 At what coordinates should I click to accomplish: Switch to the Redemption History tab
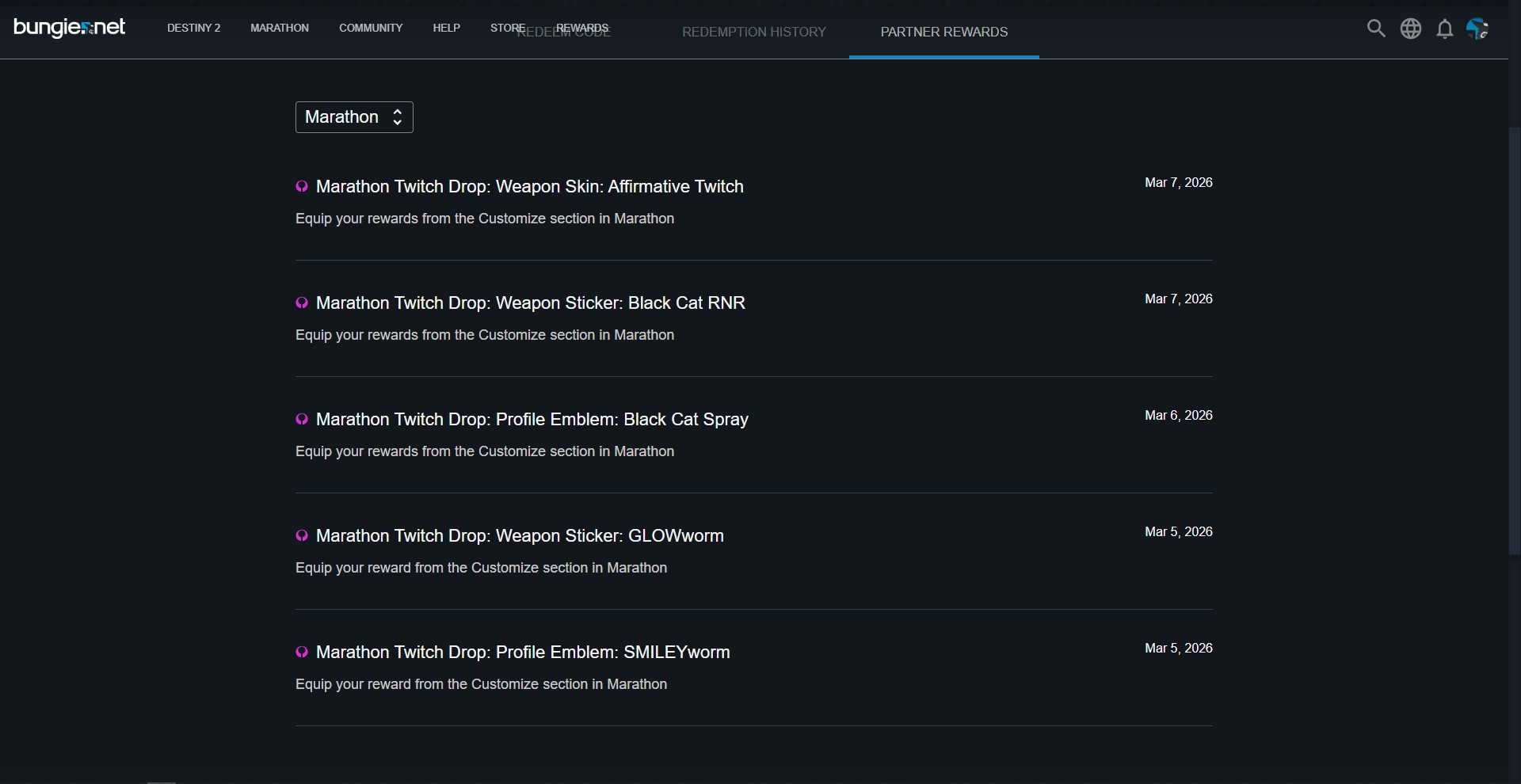pyautogui.click(x=753, y=32)
